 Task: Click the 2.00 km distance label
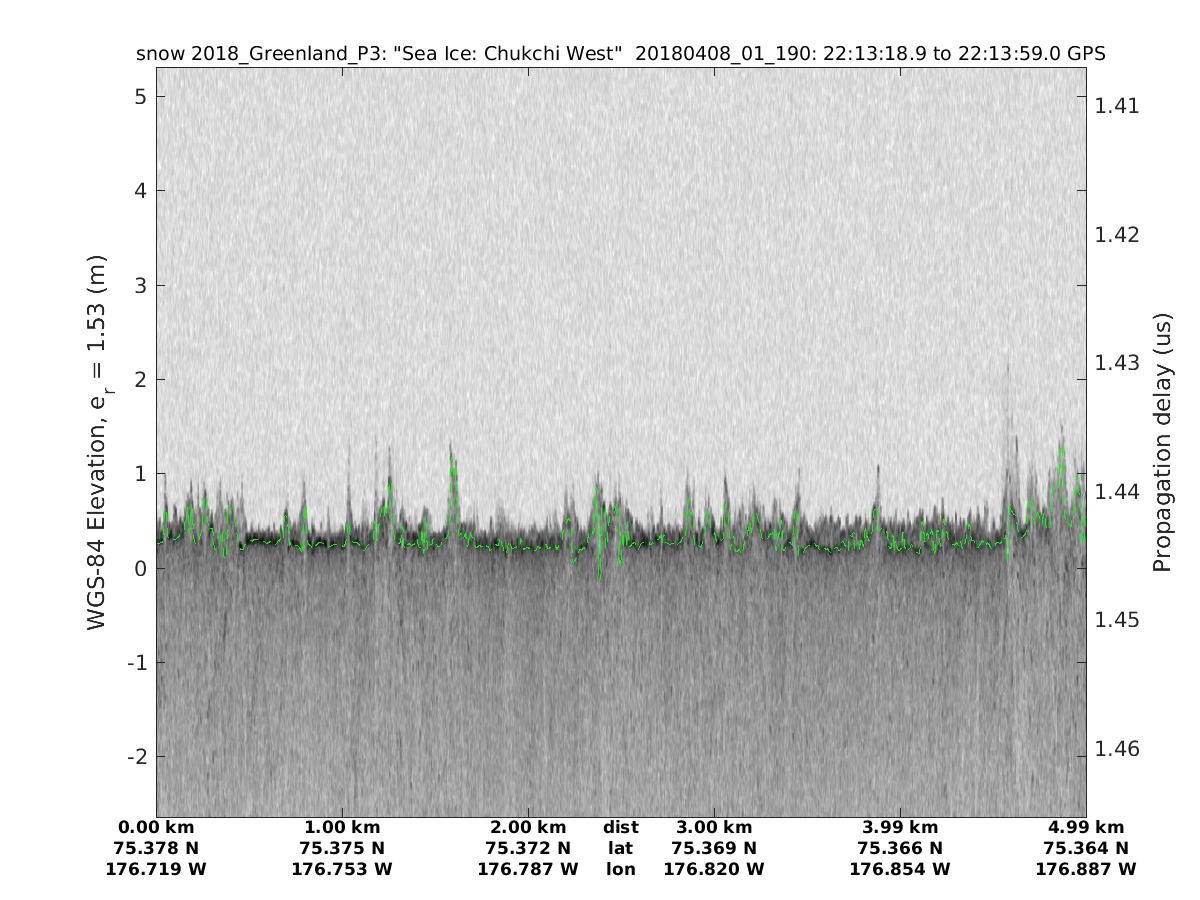click(x=528, y=827)
